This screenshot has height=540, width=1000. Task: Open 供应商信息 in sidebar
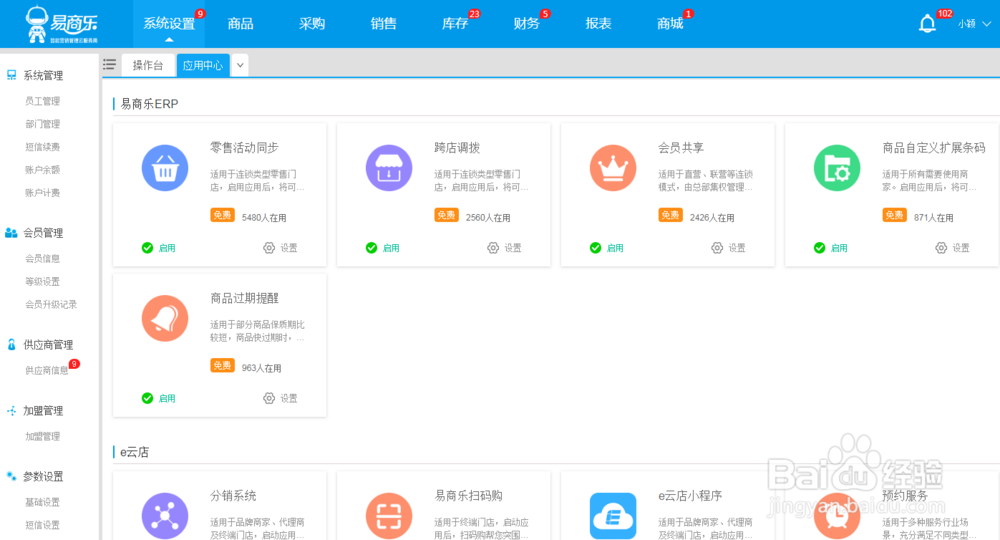pos(47,370)
